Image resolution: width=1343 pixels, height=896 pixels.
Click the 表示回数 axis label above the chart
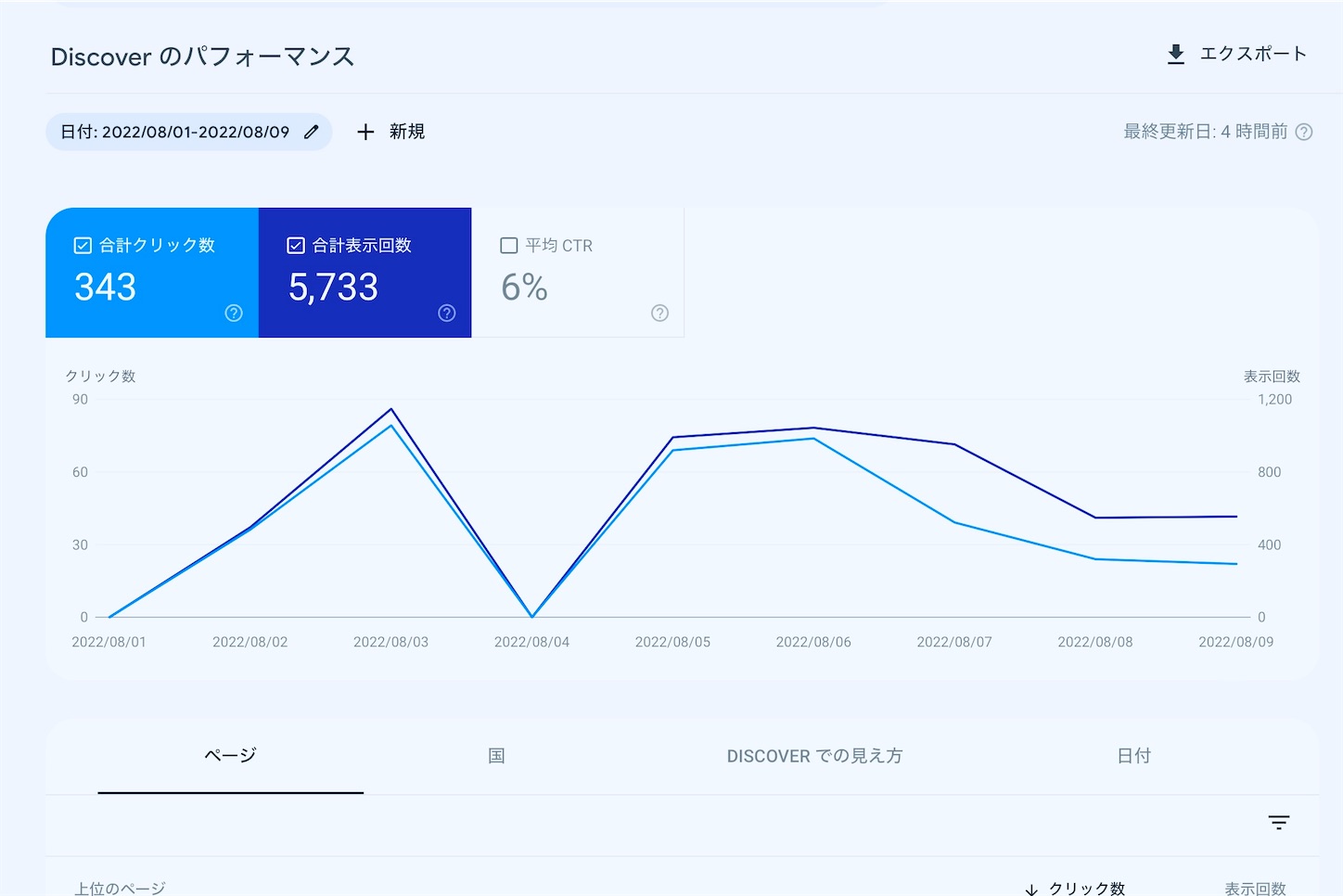1272,376
